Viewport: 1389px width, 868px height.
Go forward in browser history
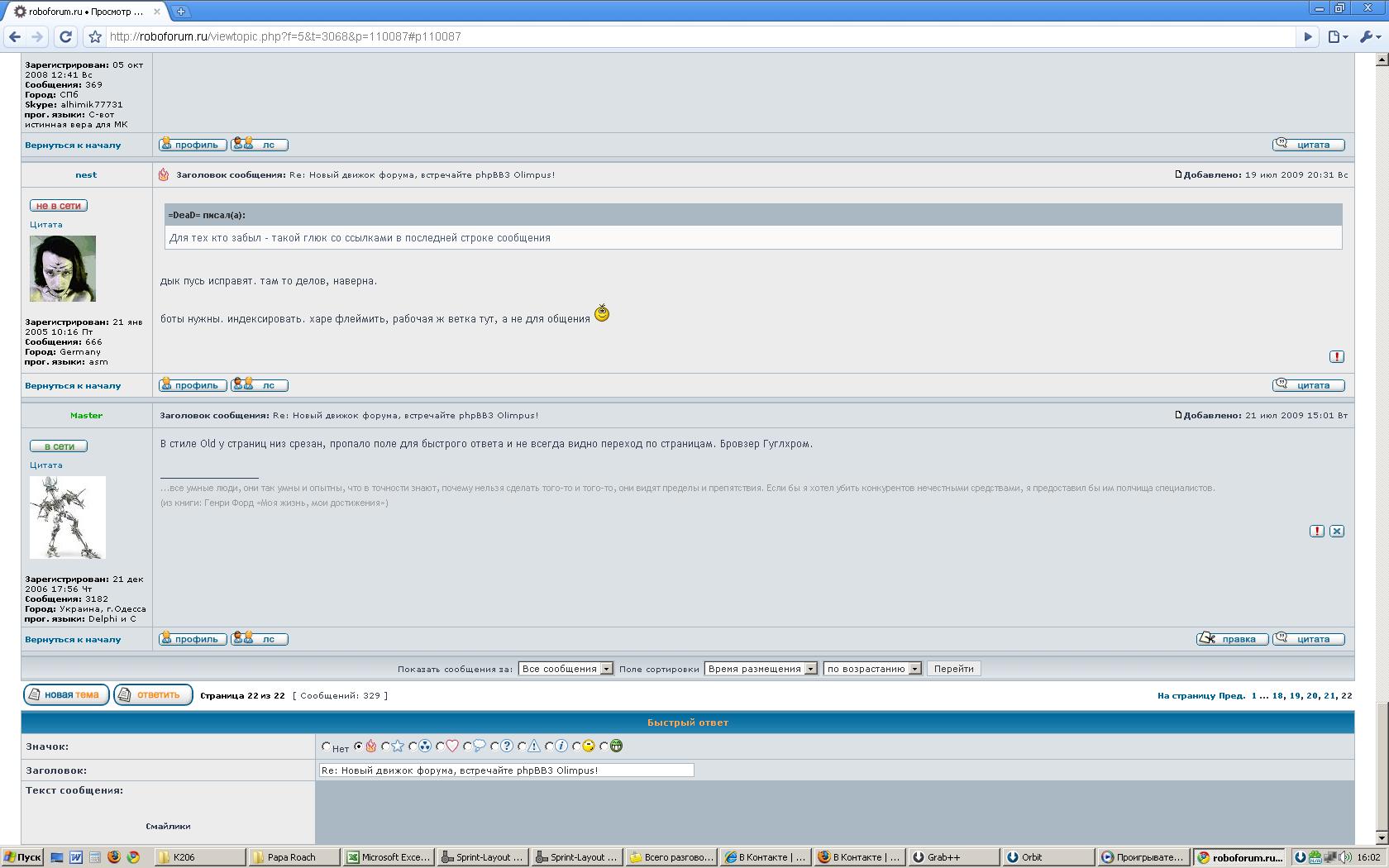pyautogui.click(x=37, y=36)
